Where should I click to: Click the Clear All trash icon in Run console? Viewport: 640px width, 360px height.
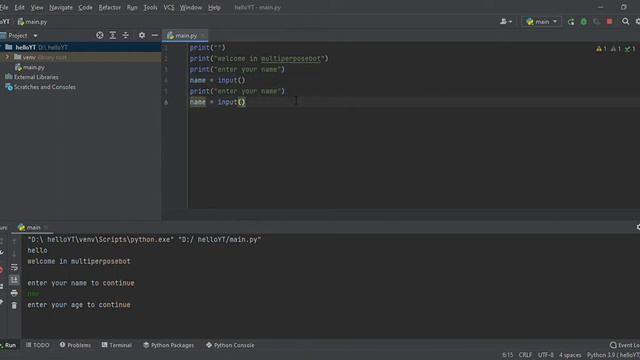coord(14,305)
